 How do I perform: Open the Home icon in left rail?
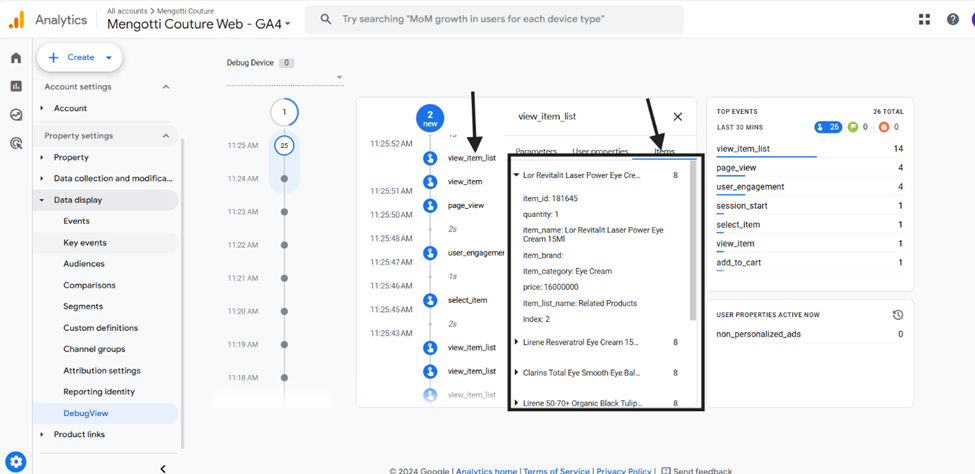(x=16, y=58)
